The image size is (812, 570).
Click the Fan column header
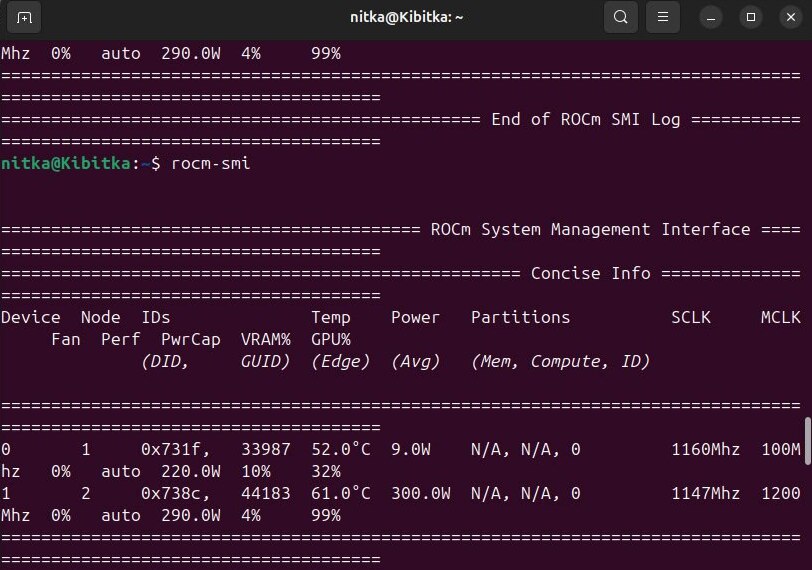66,340
